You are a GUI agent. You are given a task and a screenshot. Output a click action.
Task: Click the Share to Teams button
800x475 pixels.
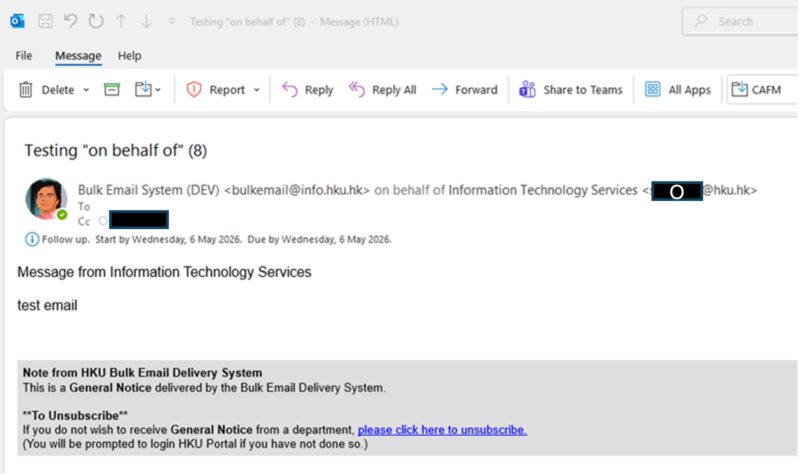point(571,90)
